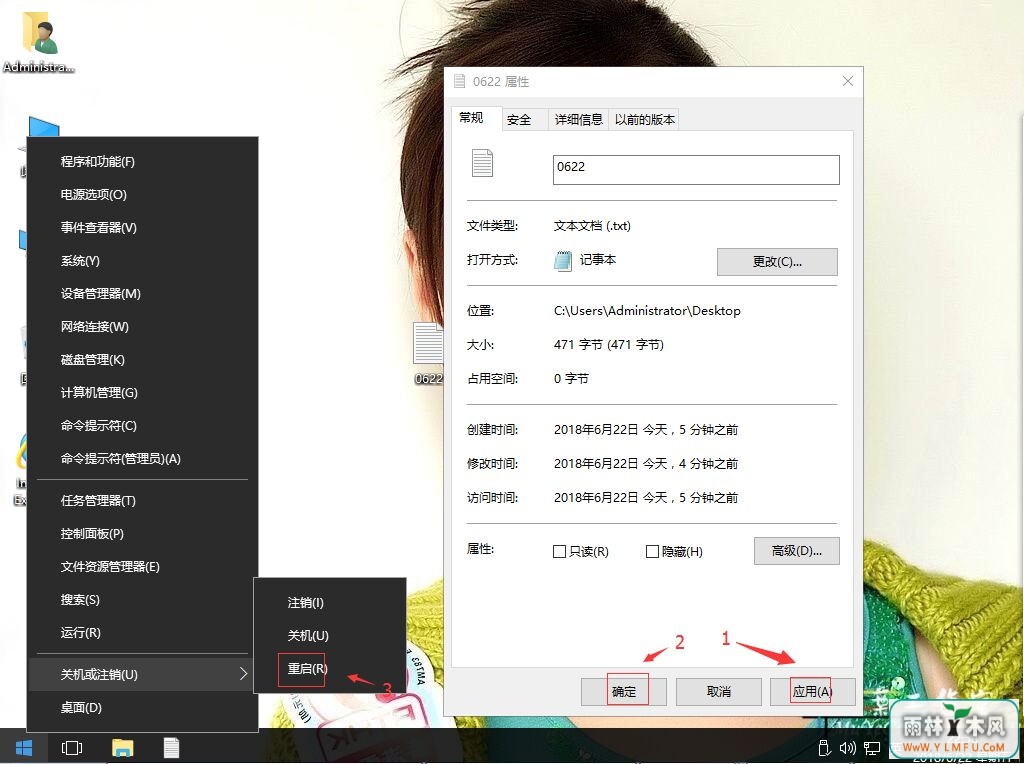
Task: Open 电源选项(O)
Action: (142, 195)
